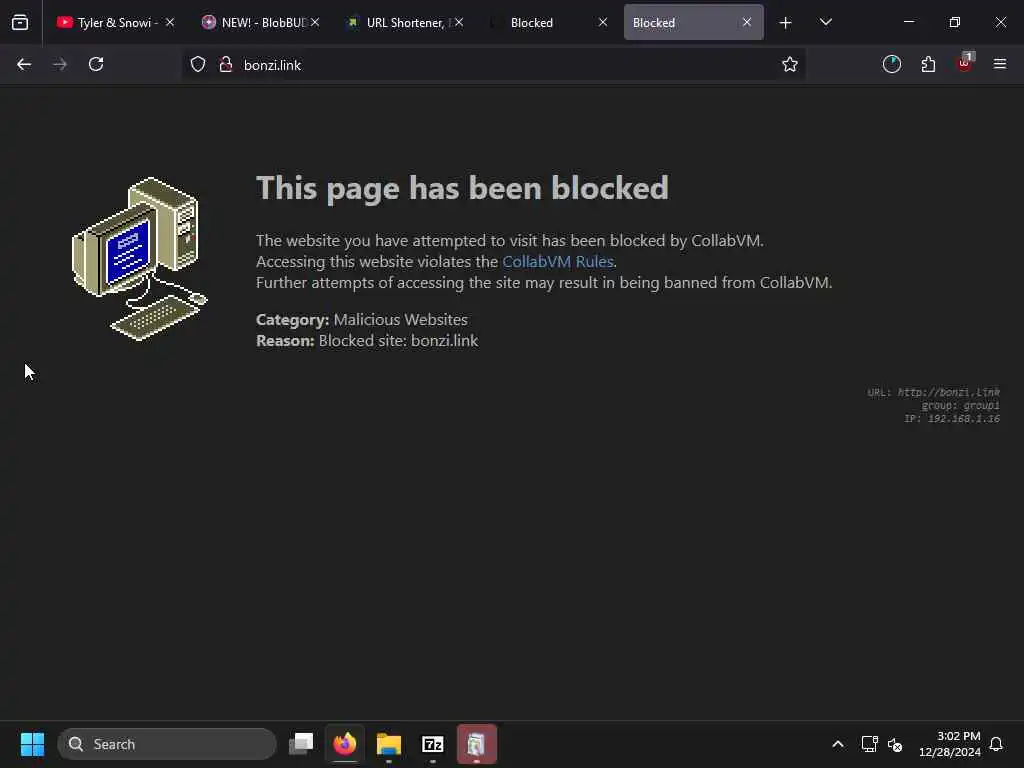Show hidden system tray icons
The image size is (1024, 768).
pos(838,744)
